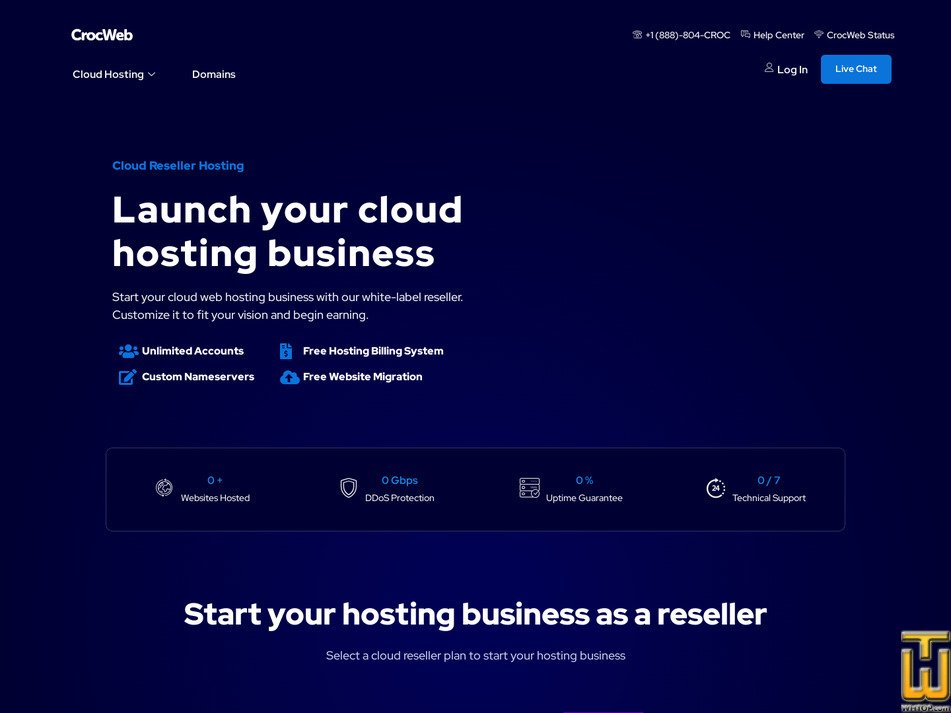Visit the CrocWeb Status page link
Screen dimensions: 951x713
[x=860, y=35]
